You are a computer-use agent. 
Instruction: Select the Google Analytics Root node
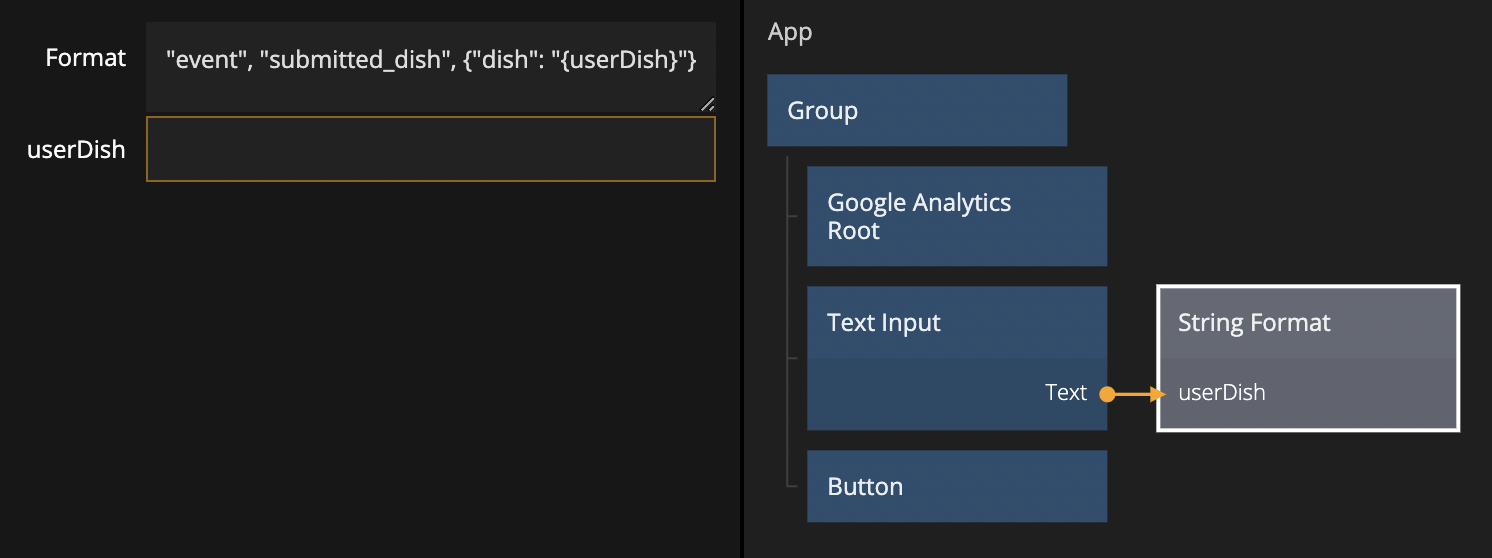pyautogui.click(x=956, y=216)
